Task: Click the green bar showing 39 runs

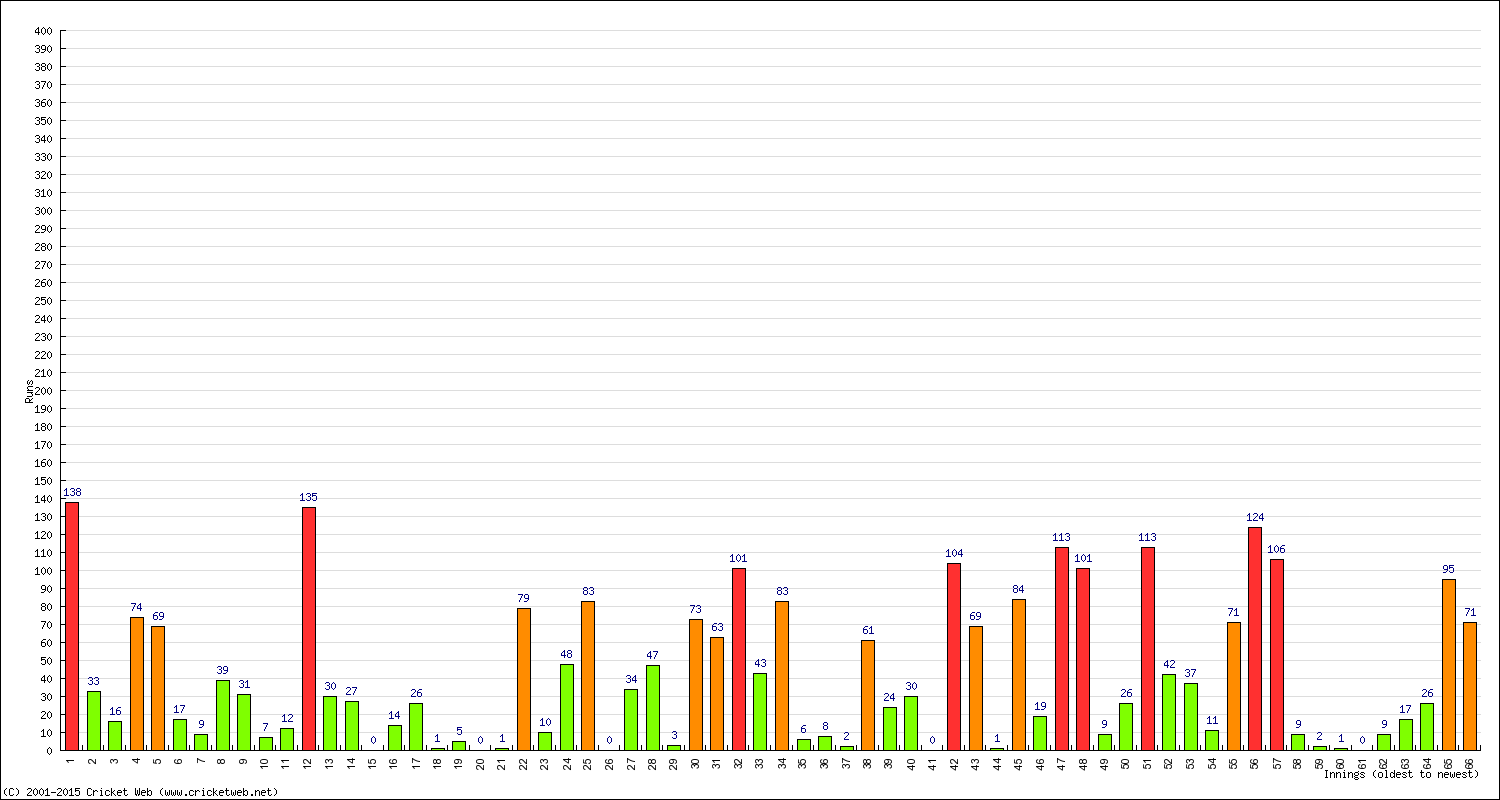Action: click(223, 715)
